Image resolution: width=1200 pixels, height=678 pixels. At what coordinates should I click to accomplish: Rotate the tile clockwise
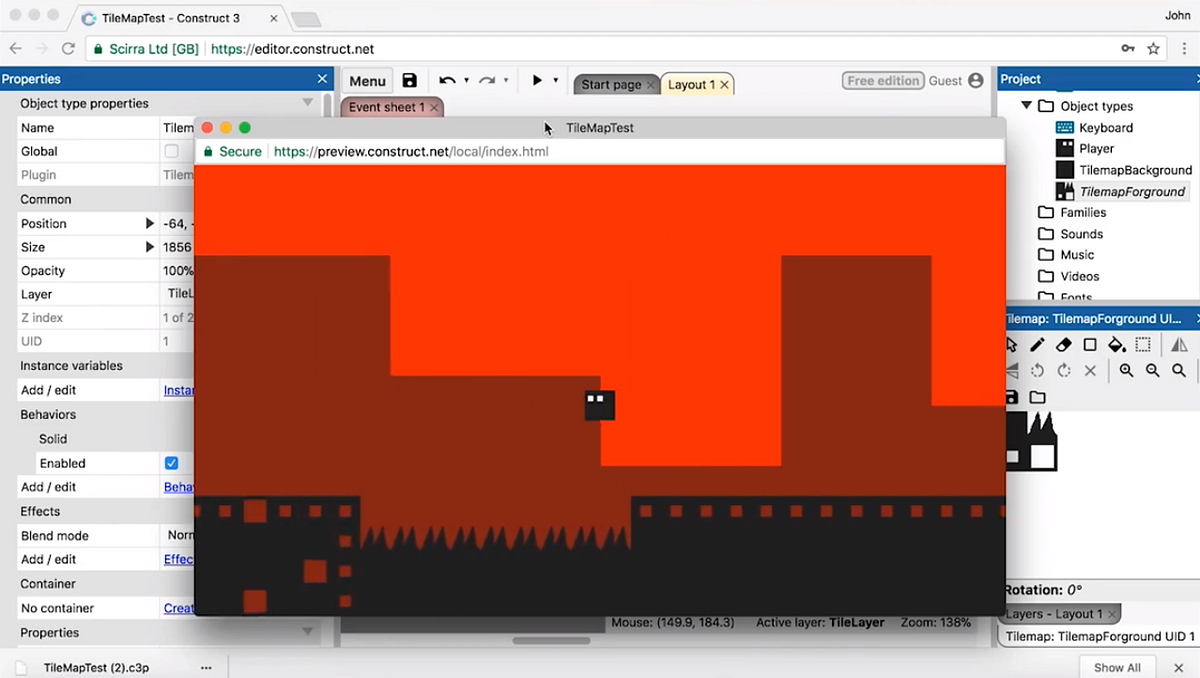tap(1063, 370)
